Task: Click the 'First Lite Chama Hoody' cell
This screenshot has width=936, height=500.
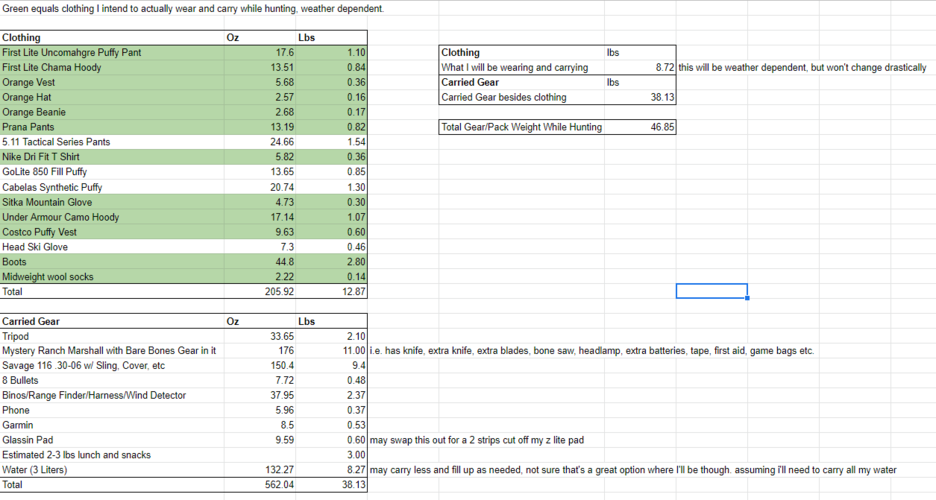Action: 112,67
